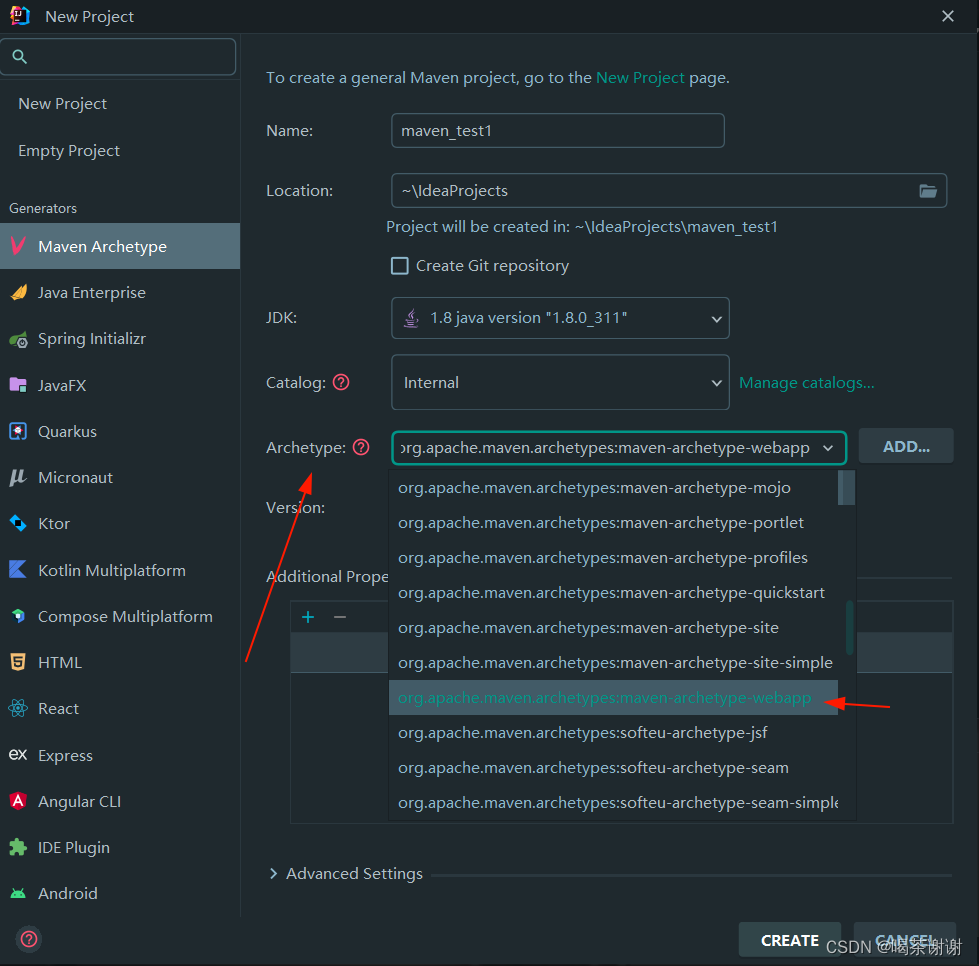Click the Spring Initializr leaf icon
The height and width of the screenshot is (966, 979).
pos(19,339)
